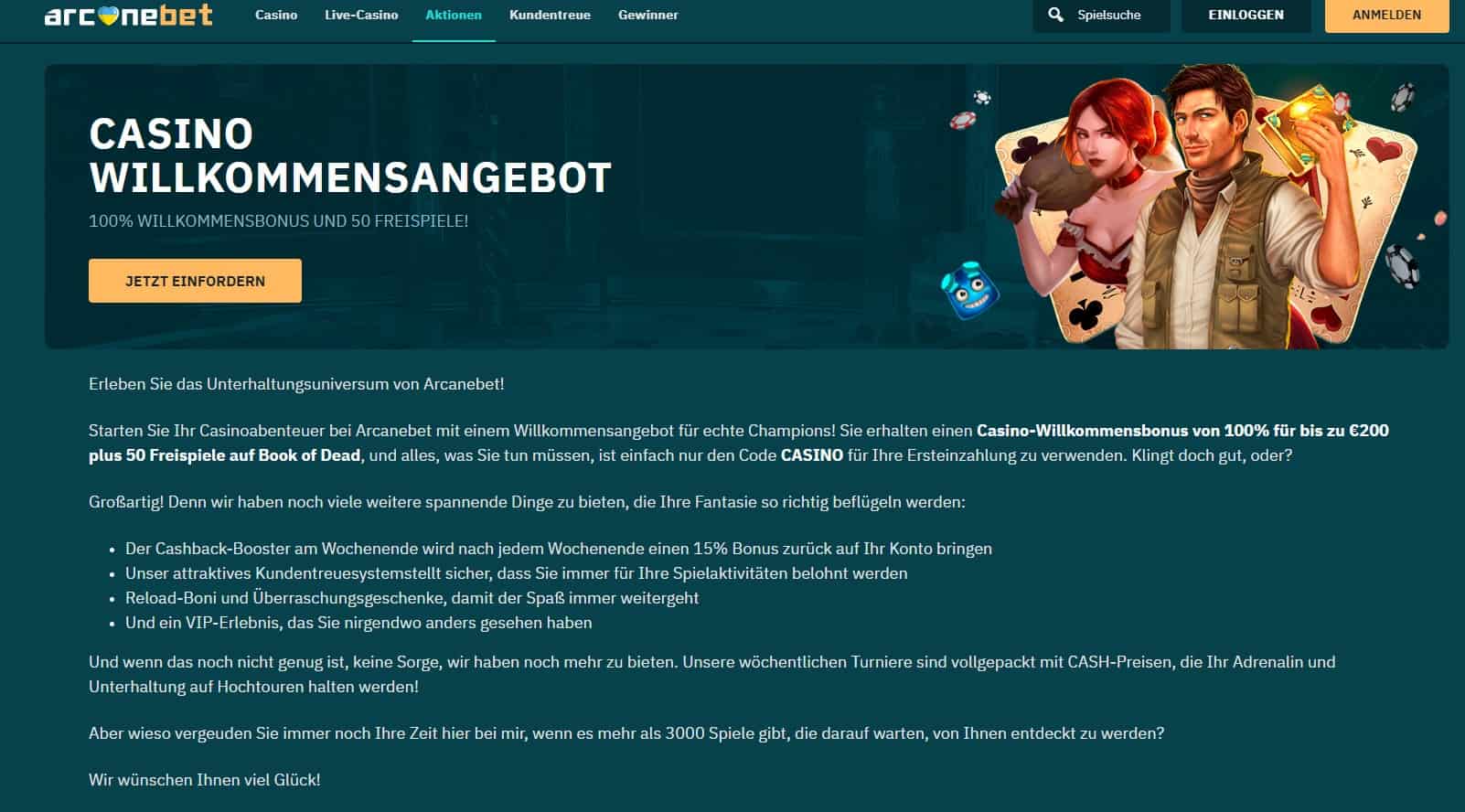The height and width of the screenshot is (812, 1465).
Task: Open the Live-Casino menu item
Action: (x=361, y=15)
